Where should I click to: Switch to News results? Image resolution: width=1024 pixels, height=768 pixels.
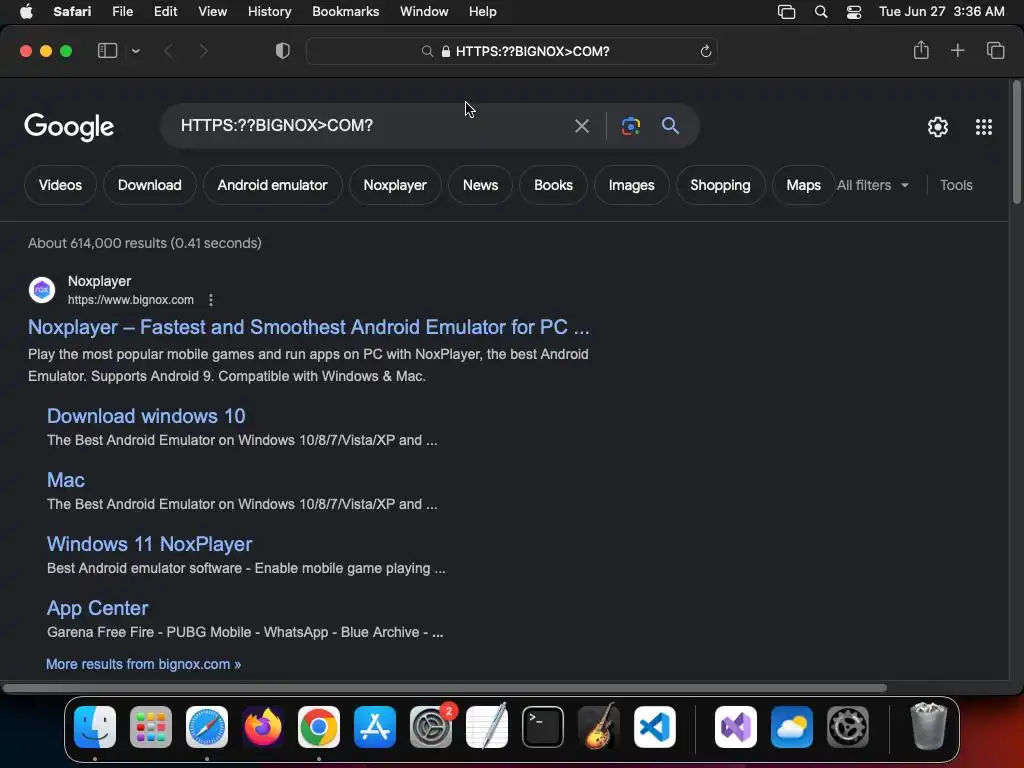pos(481,185)
